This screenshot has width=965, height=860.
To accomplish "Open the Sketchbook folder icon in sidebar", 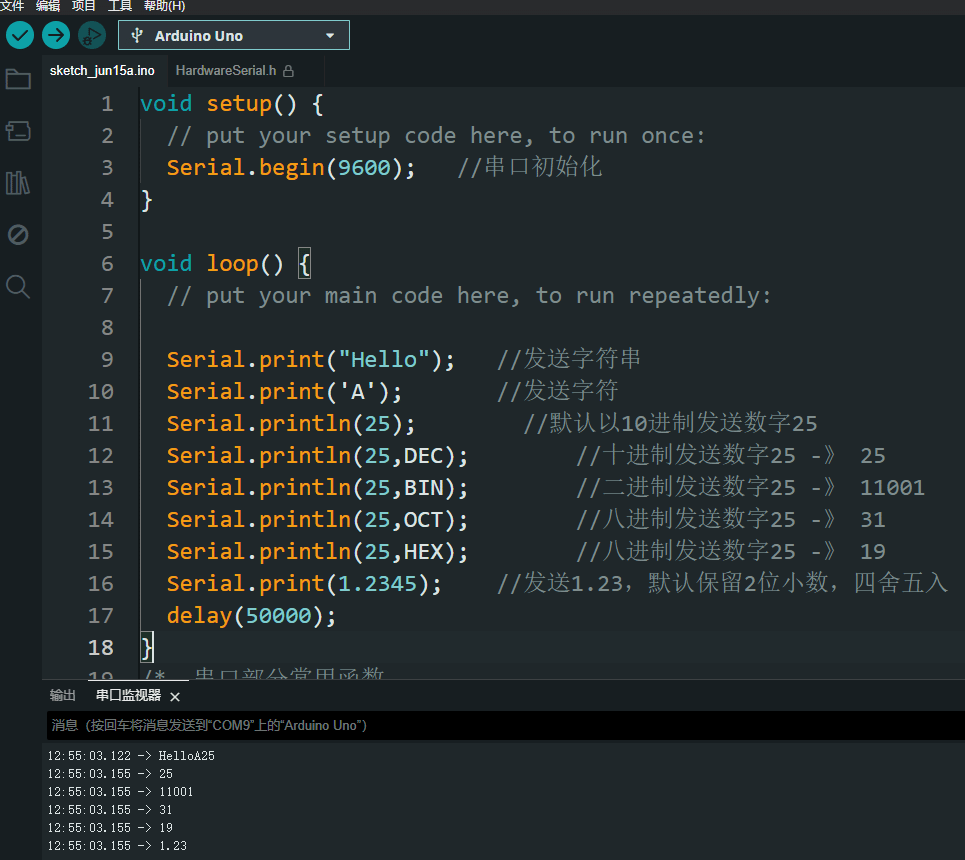I will coord(18,80).
